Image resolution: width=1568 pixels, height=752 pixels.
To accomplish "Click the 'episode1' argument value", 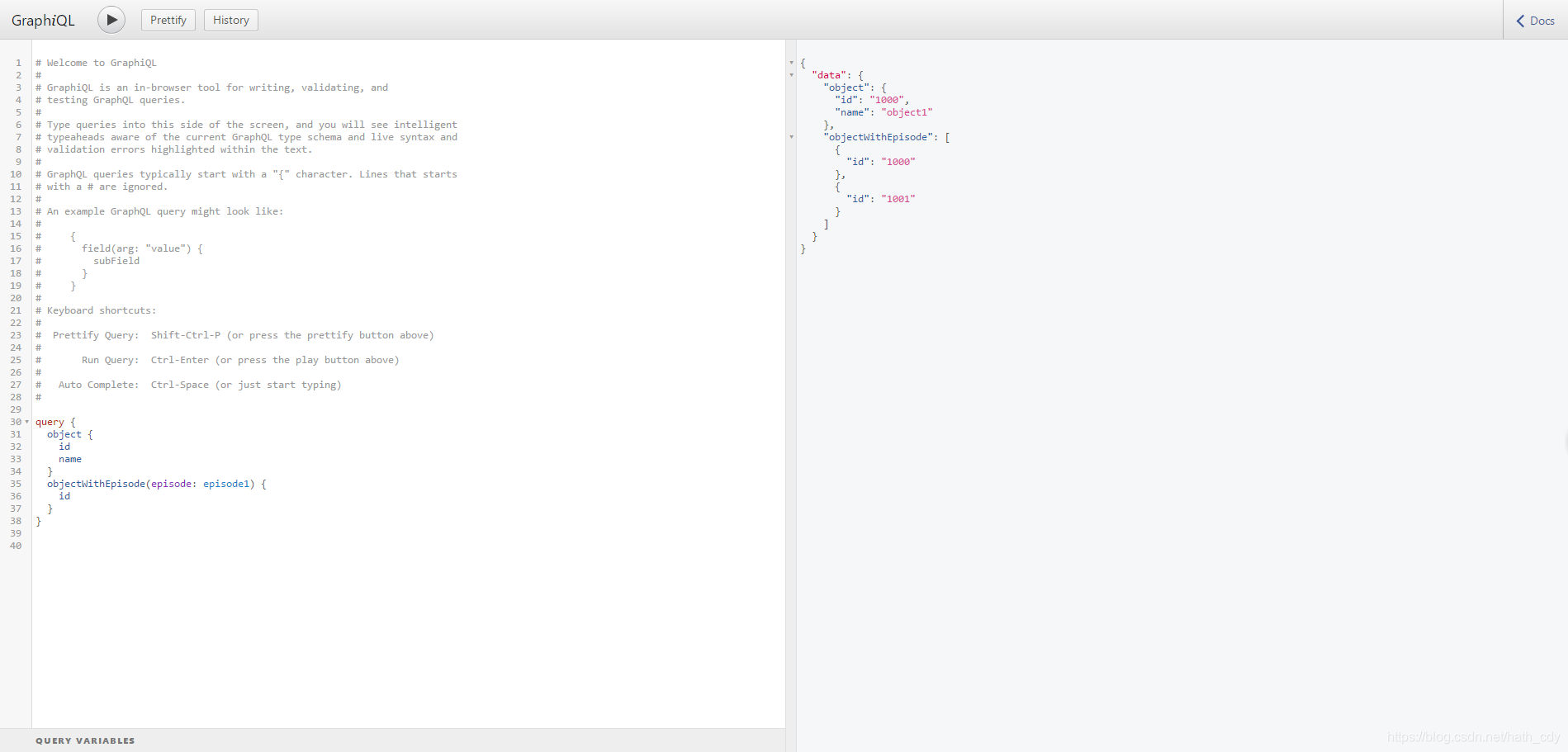I will pyautogui.click(x=226, y=484).
